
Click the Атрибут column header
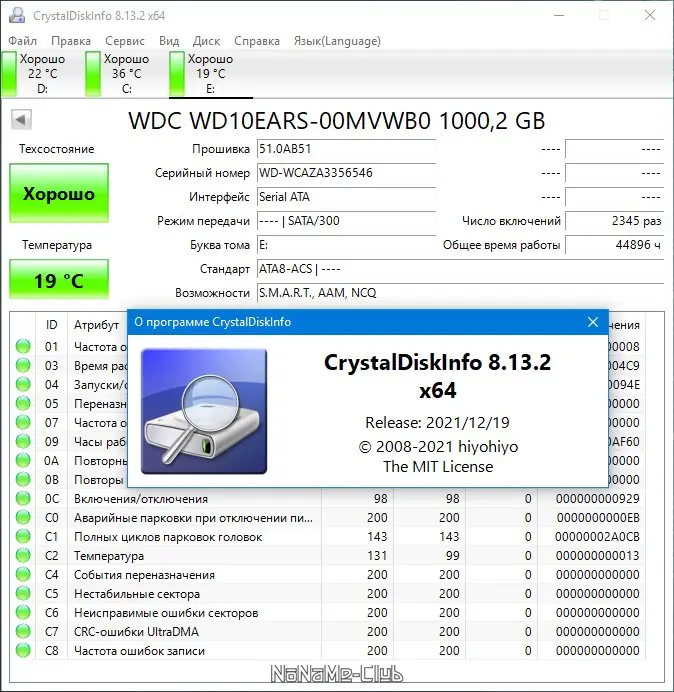(96, 325)
